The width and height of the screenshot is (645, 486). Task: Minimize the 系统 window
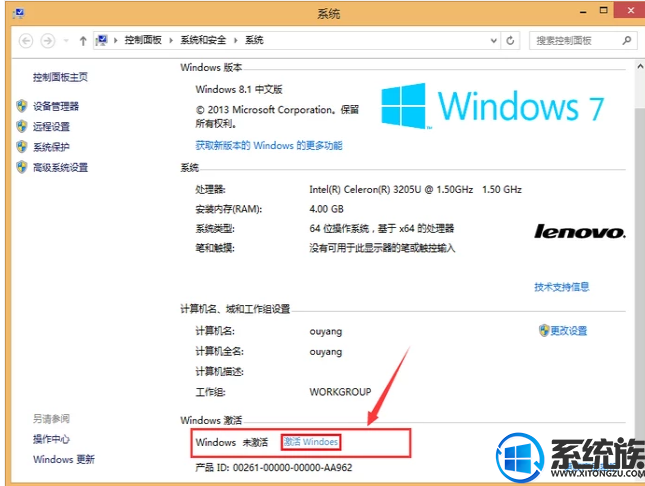tap(583, 12)
